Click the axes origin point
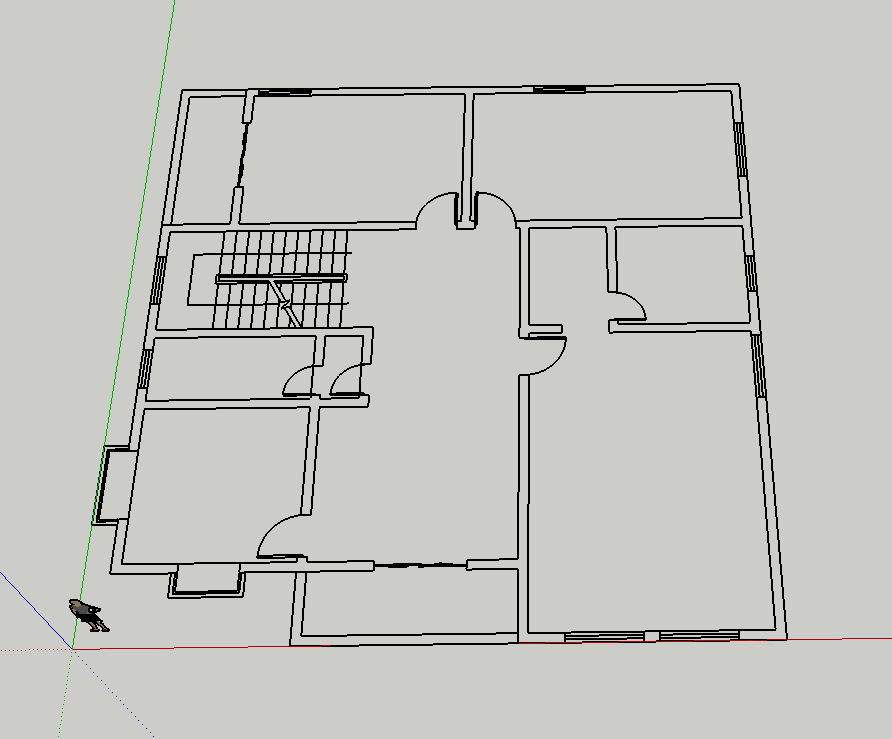Screen dimensions: 892x739 [72, 649]
